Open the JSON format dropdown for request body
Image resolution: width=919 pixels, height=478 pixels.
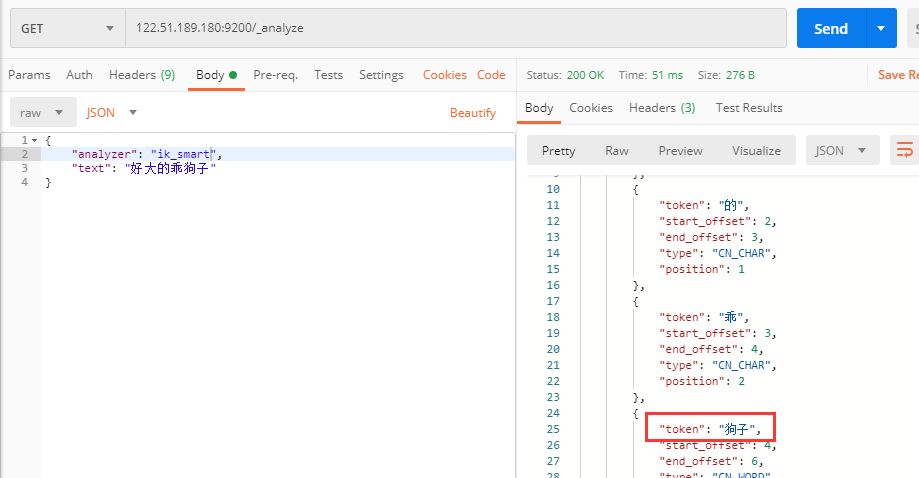(x=111, y=112)
